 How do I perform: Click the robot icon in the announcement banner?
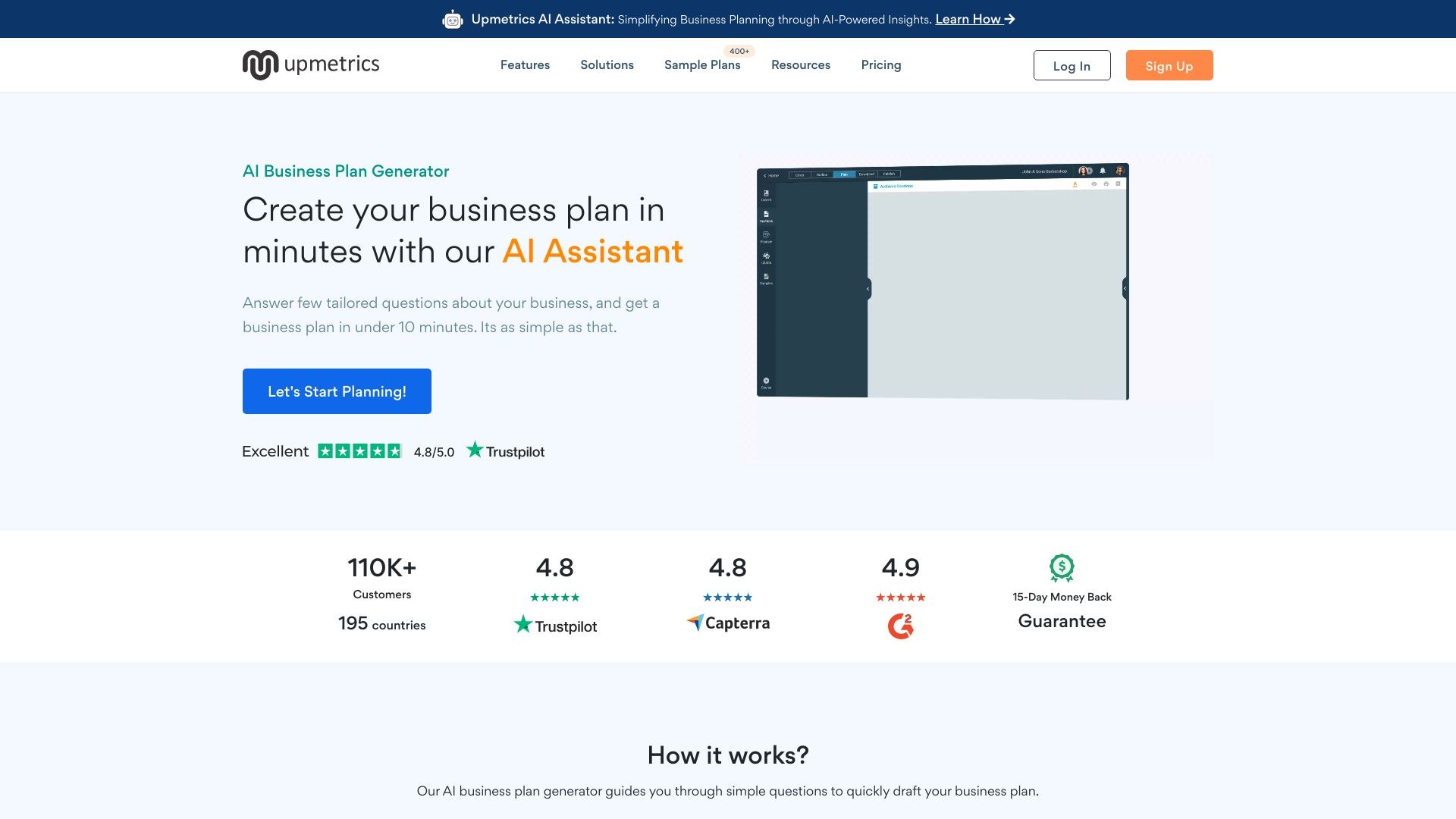pyautogui.click(x=453, y=19)
